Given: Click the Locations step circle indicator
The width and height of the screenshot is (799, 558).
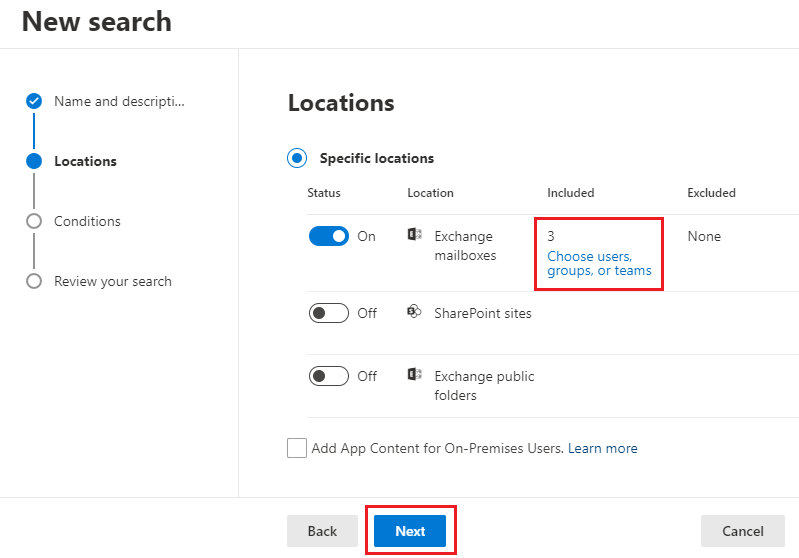Looking at the screenshot, I should [34, 161].
